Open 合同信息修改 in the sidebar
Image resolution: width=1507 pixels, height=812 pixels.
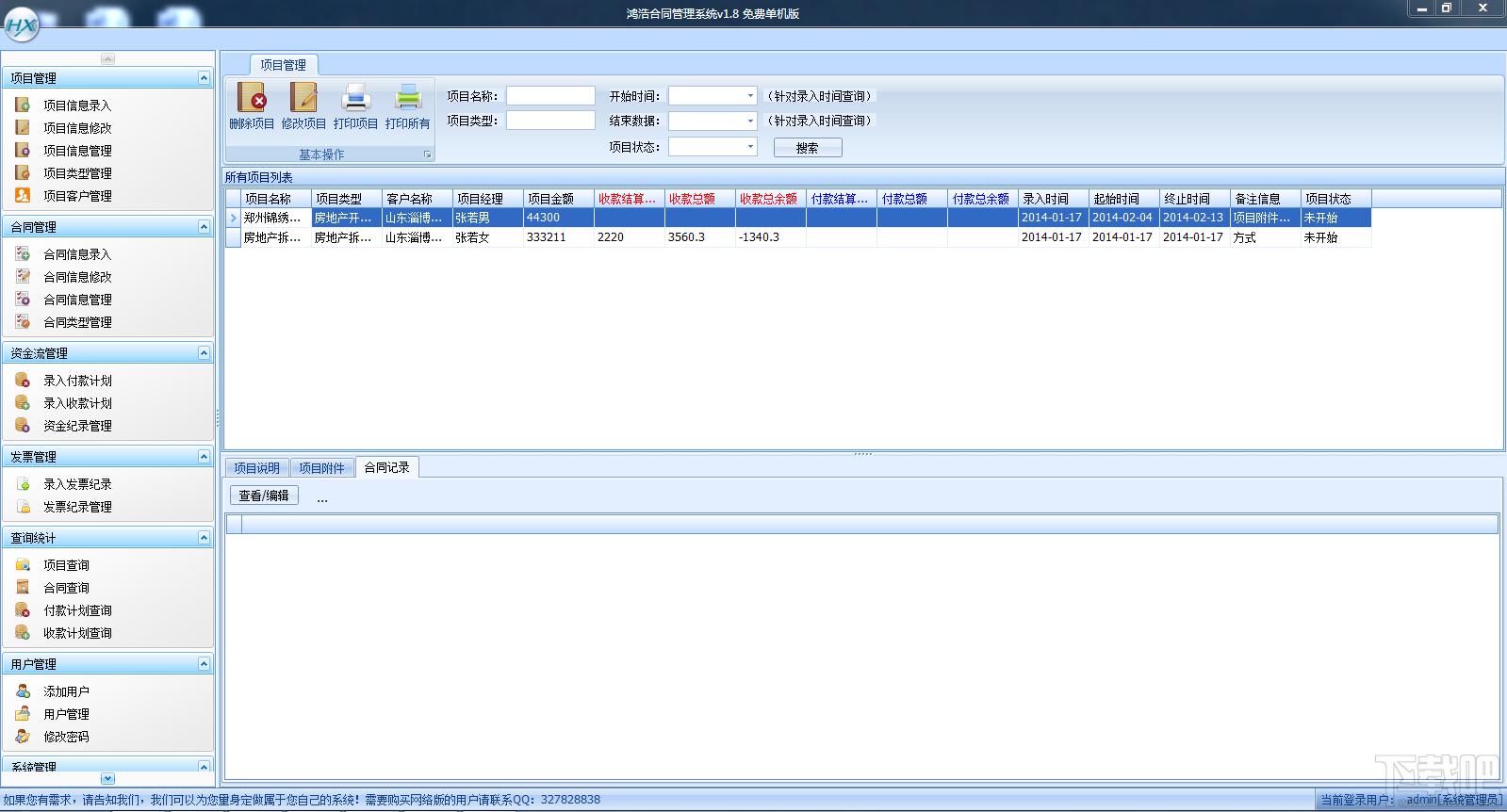(x=77, y=277)
